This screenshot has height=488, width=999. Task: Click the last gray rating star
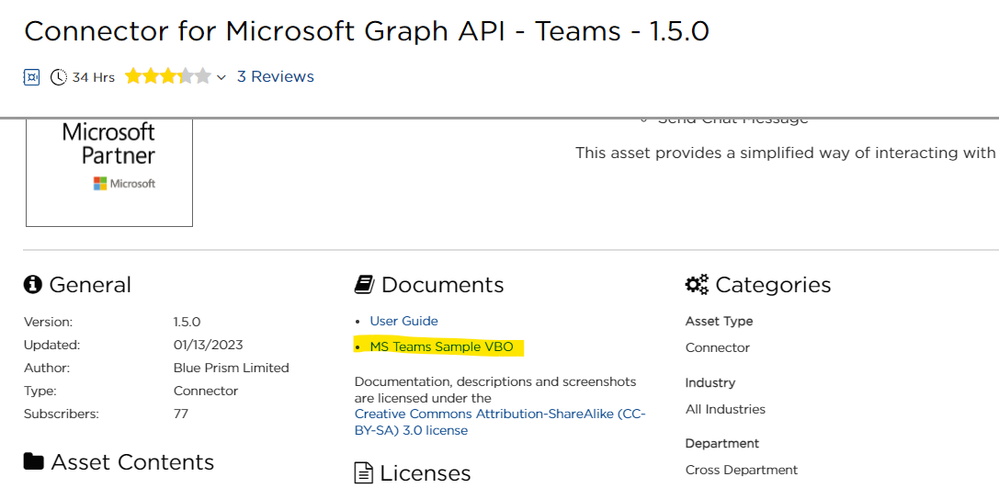203,76
